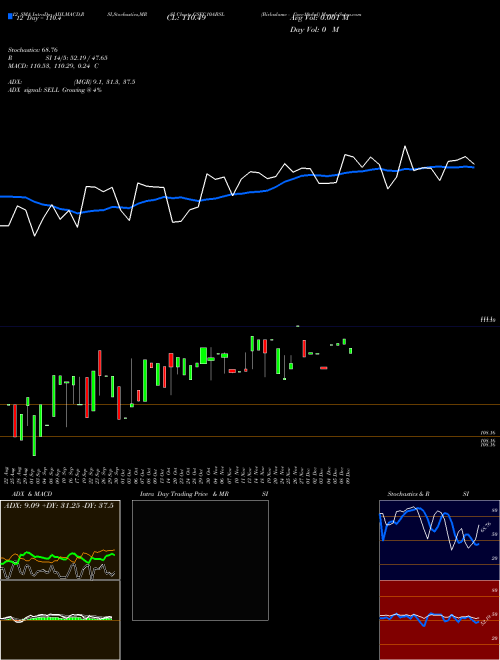The width and height of the screenshot is (500, 660).
Task: Select the 'MACD: 110.33, 110.29, 0.24 C' line
Action: click(x=53, y=66)
